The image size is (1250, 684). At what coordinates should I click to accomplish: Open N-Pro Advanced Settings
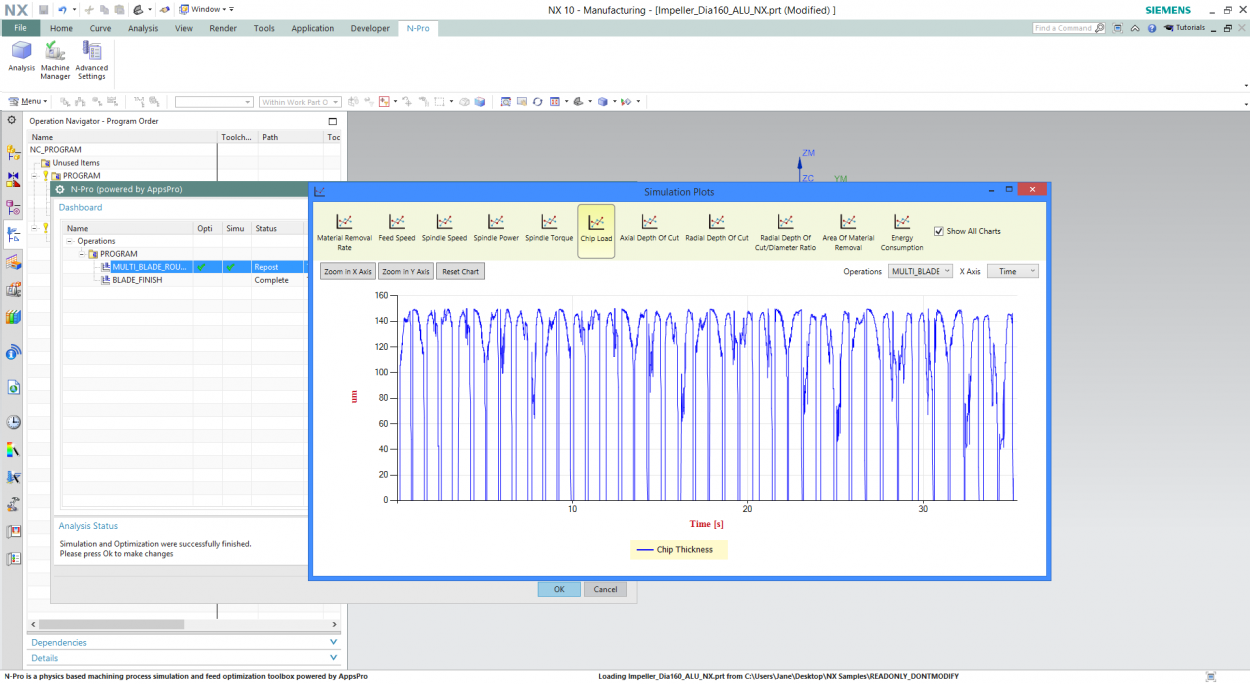click(92, 60)
